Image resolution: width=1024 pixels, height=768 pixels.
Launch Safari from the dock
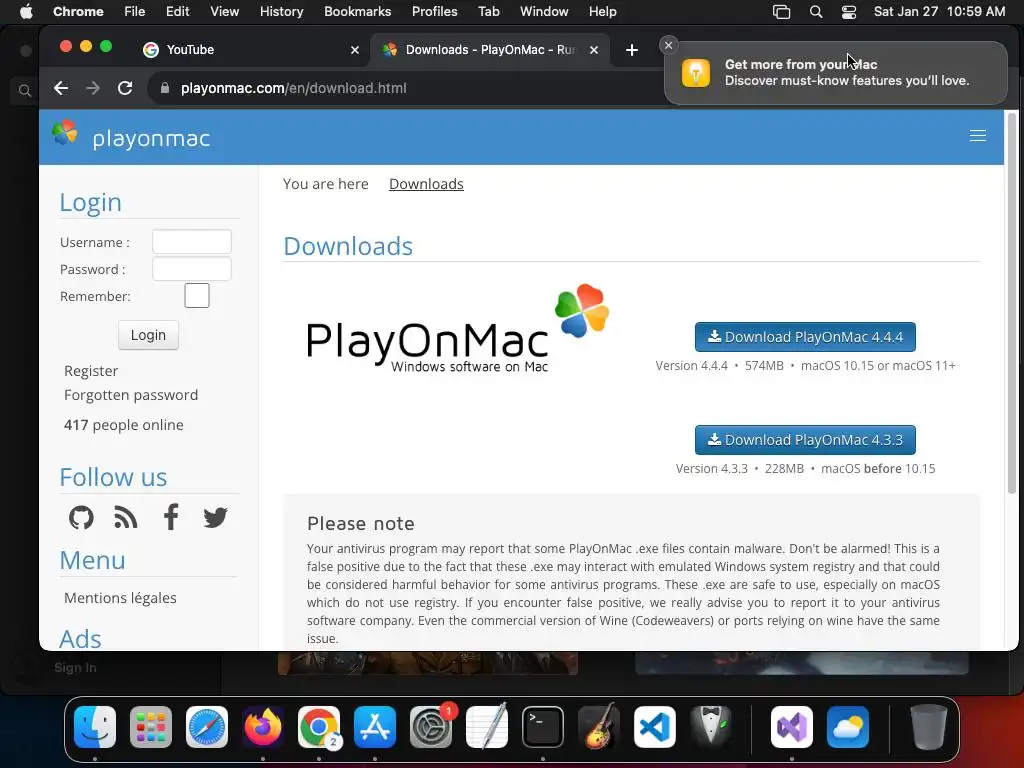click(207, 727)
